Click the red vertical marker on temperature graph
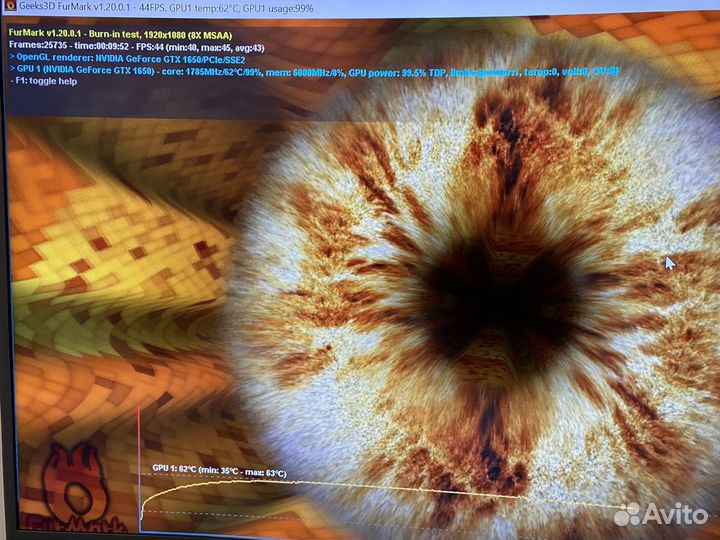720x540 pixels. click(138, 470)
